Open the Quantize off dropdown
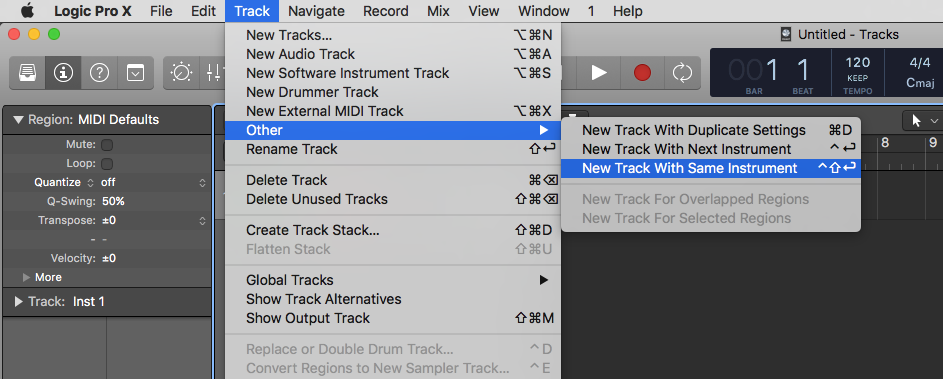943x379 pixels. coord(153,182)
